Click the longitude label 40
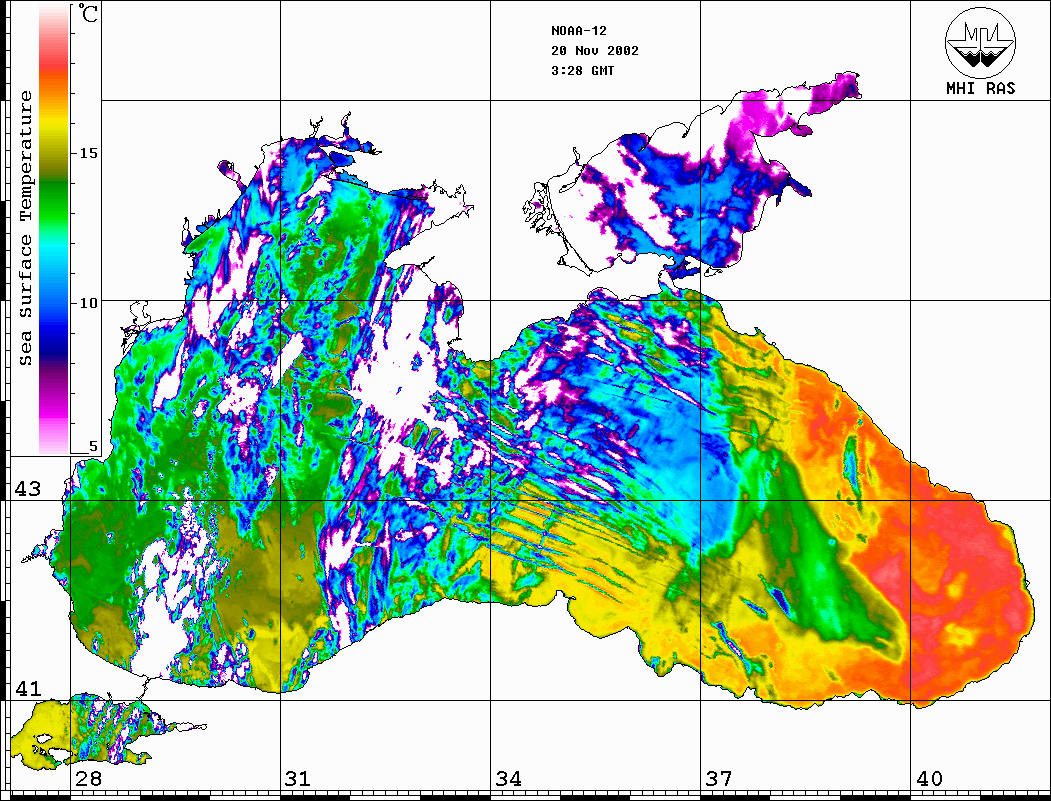 929,778
